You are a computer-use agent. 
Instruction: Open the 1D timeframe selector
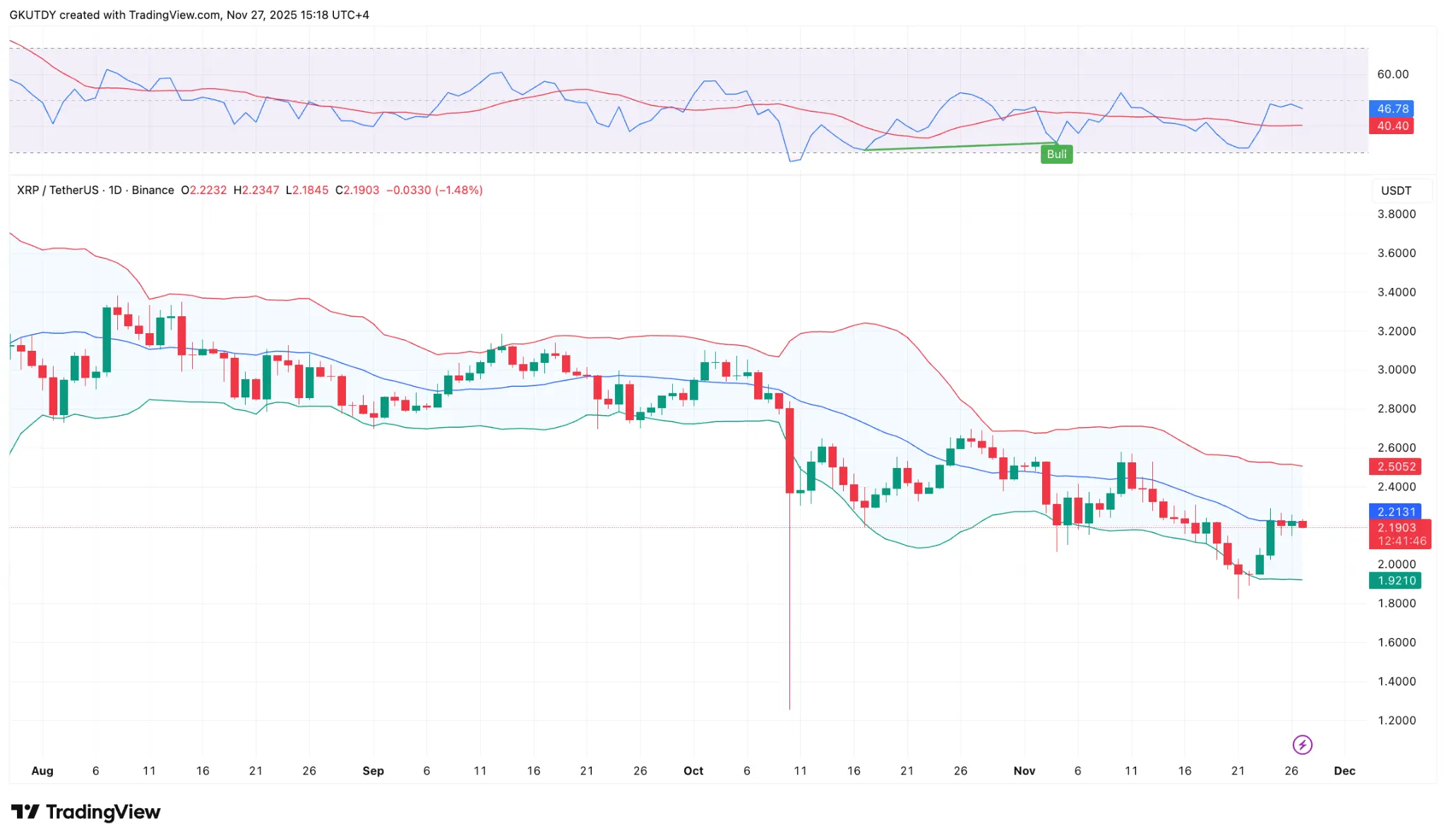coord(115,190)
